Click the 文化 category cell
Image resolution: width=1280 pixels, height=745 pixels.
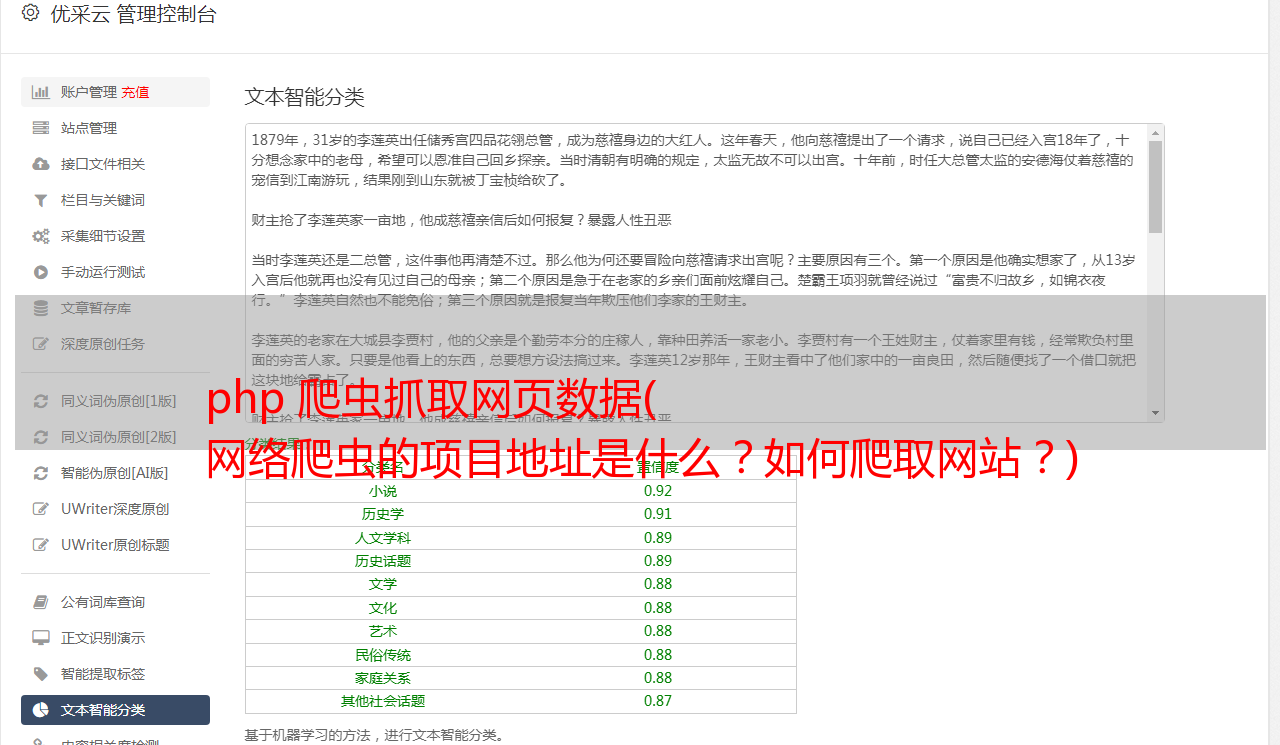383,608
